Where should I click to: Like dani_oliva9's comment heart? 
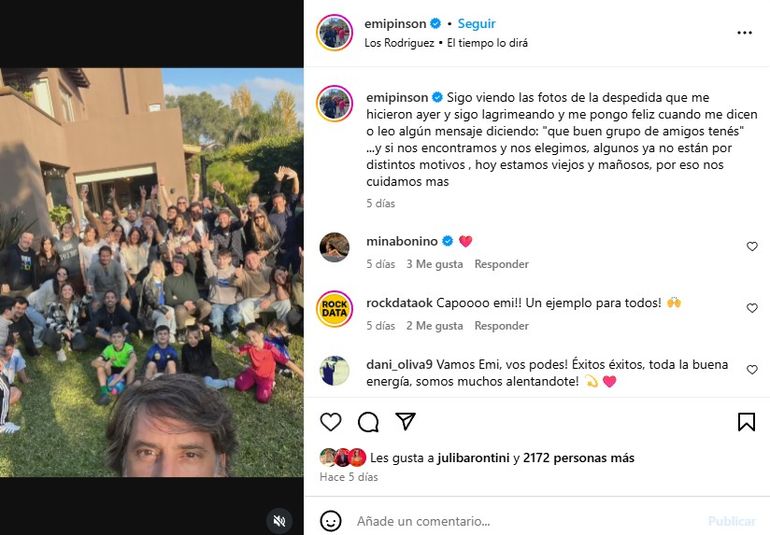click(x=752, y=369)
